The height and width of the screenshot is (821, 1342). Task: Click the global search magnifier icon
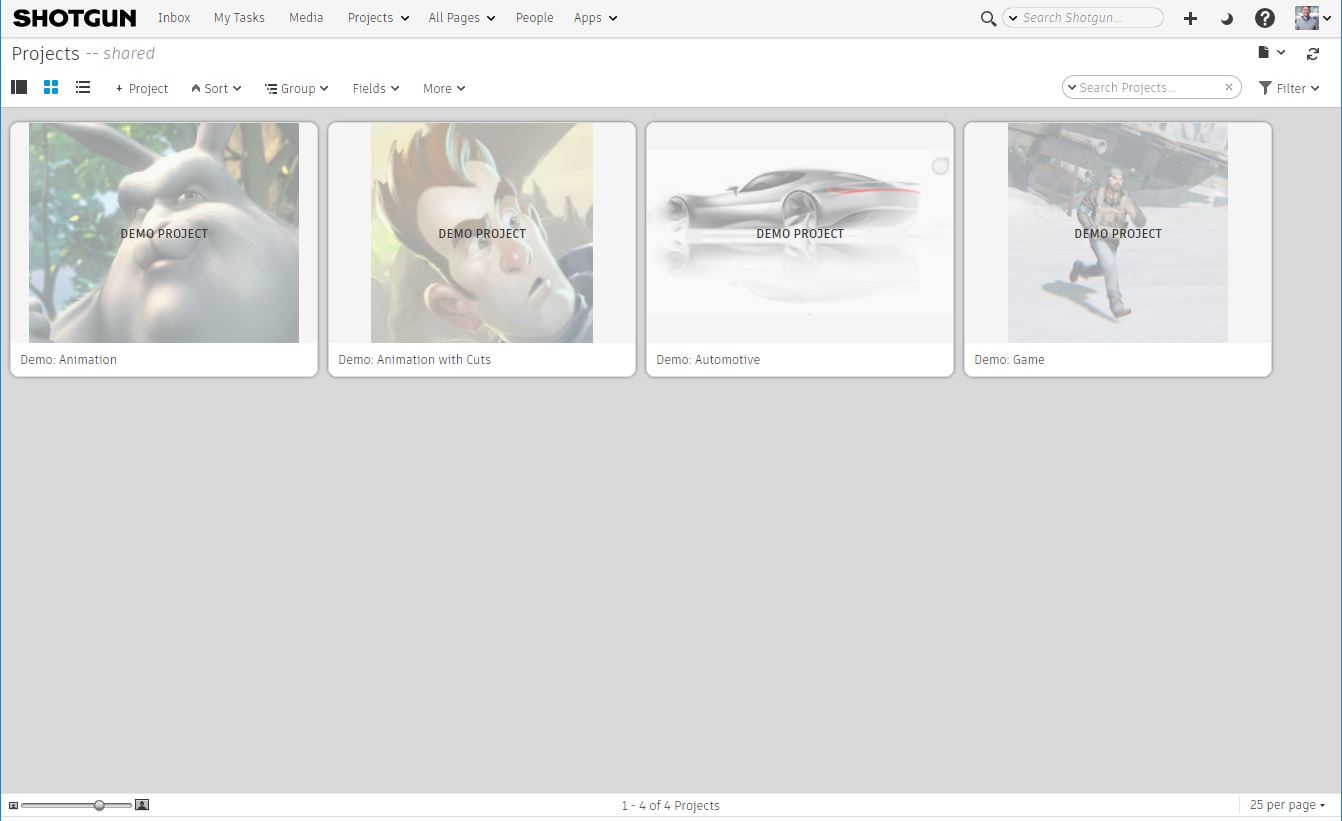click(x=988, y=18)
